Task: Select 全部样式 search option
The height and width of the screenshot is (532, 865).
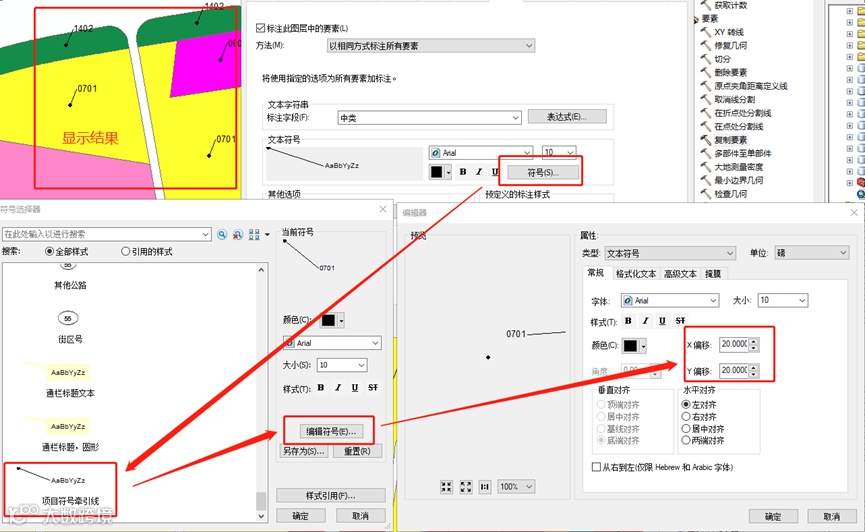Action: pyautogui.click(x=50, y=252)
